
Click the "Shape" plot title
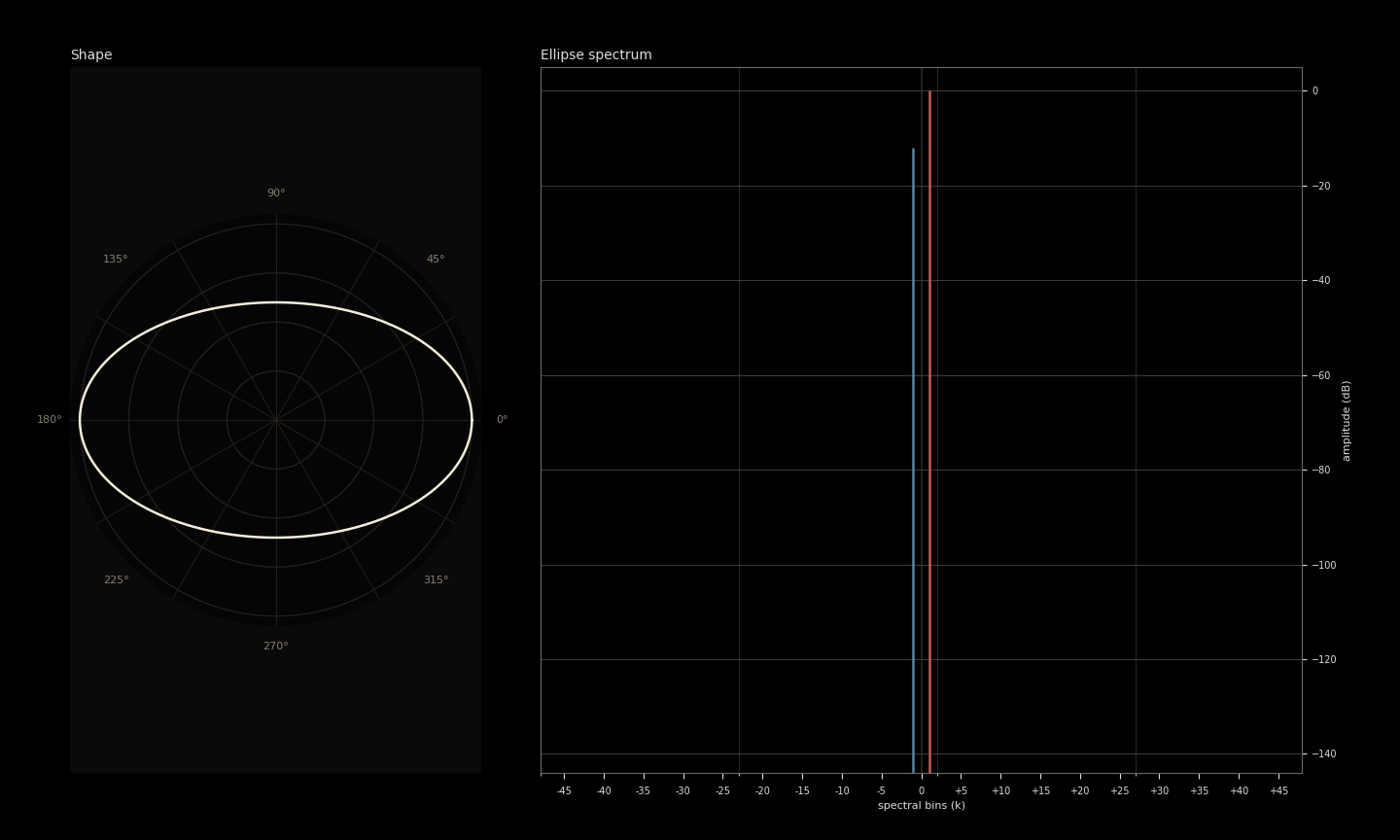[91, 55]
